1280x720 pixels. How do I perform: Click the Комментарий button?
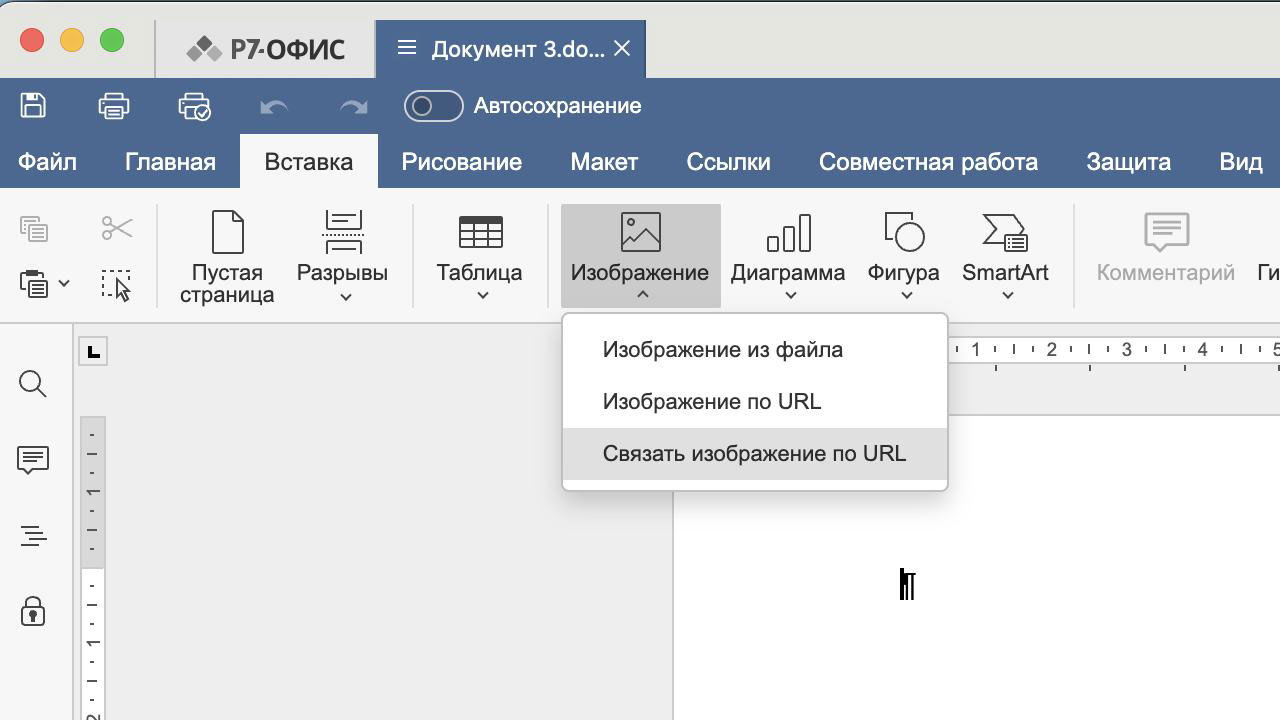tap(1166, 248)
